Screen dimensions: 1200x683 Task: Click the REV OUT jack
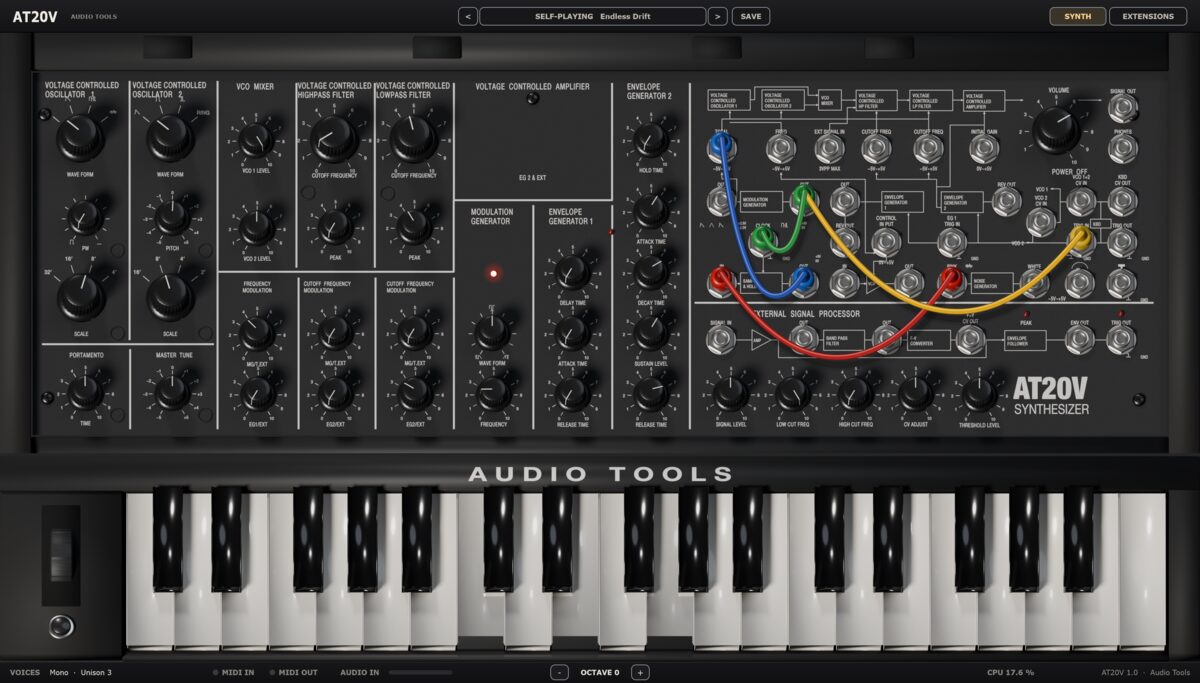[x=1006, y=202]
